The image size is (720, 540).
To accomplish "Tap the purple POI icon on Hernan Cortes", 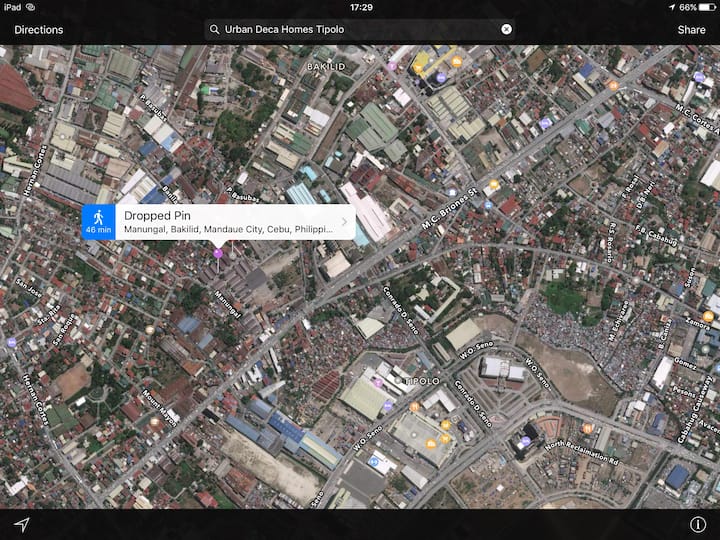I will [x=12, y=342].
